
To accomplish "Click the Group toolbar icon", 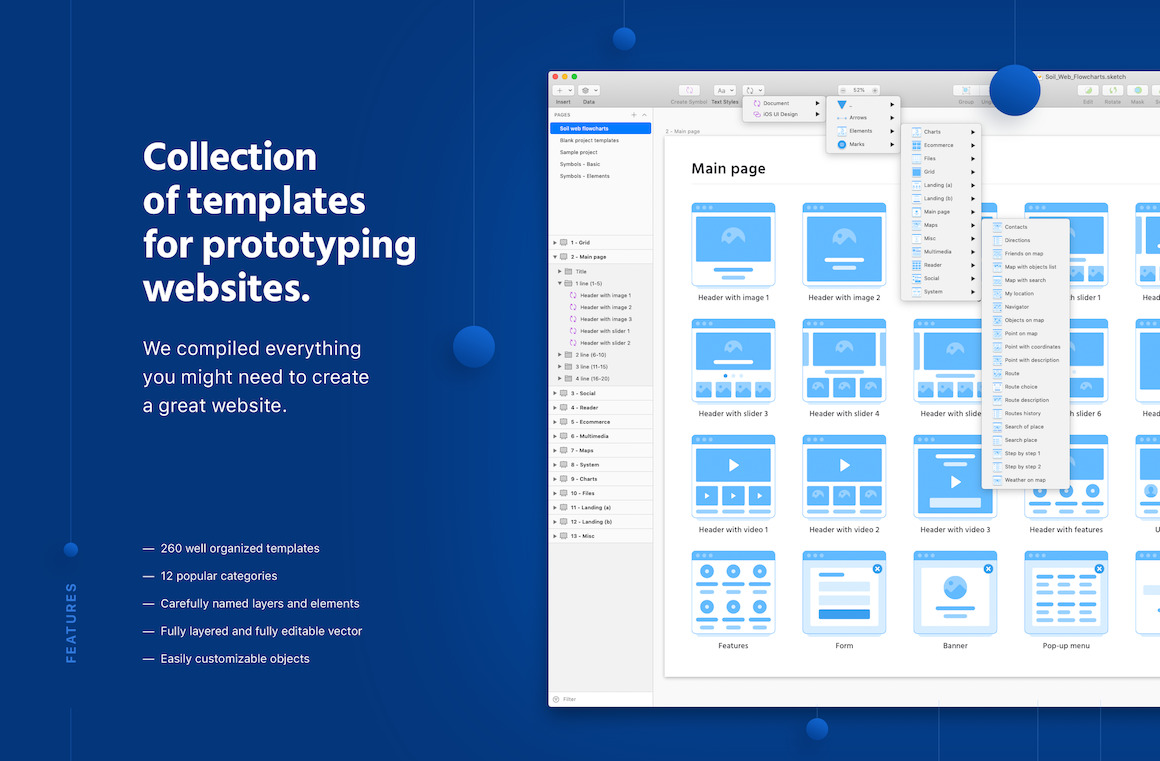I will (965, 90).
